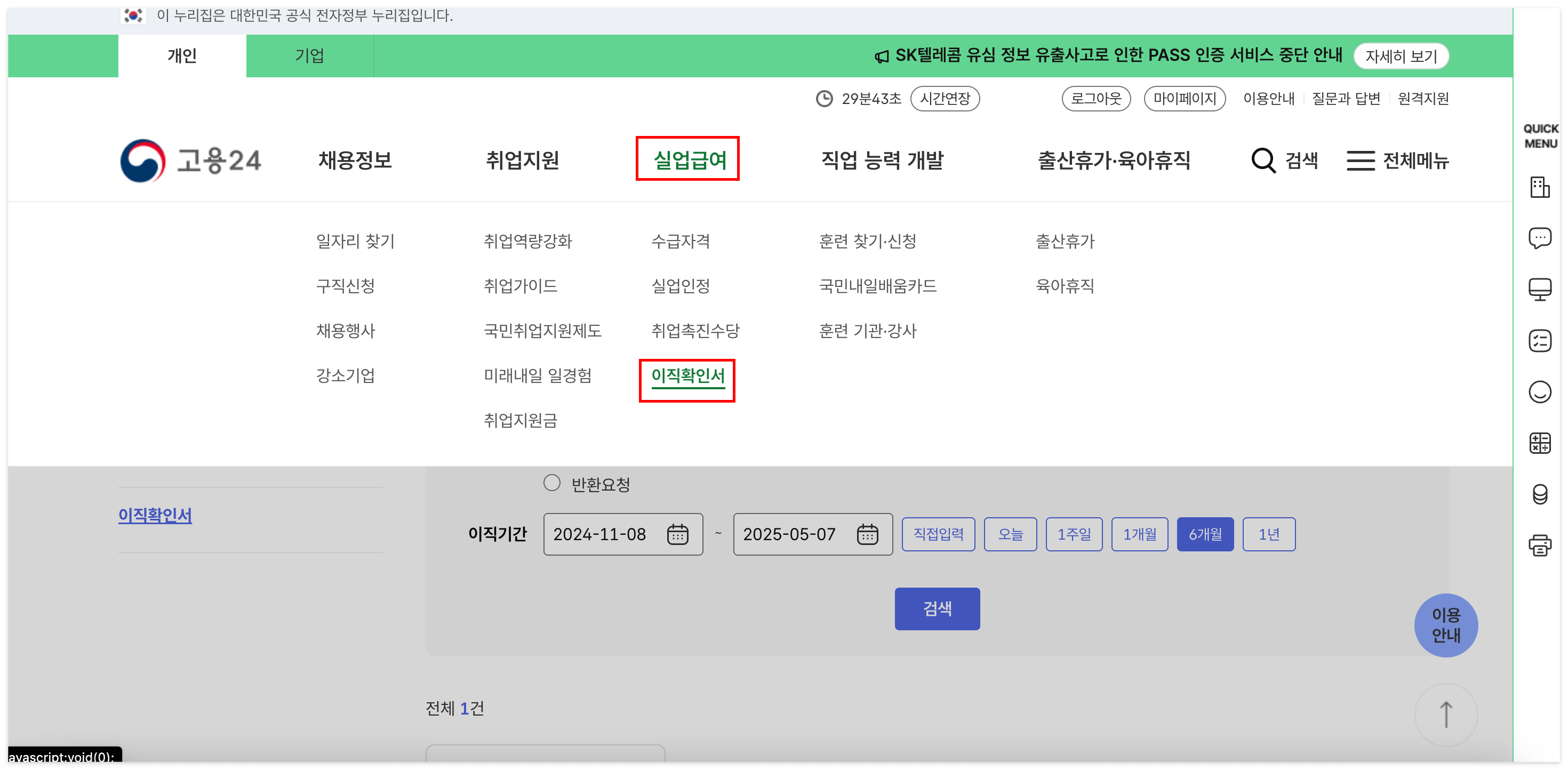The width and height of the screenshot is (1568, 770).
Task: Click the monitor quick menu icon
Action: 1539,289
